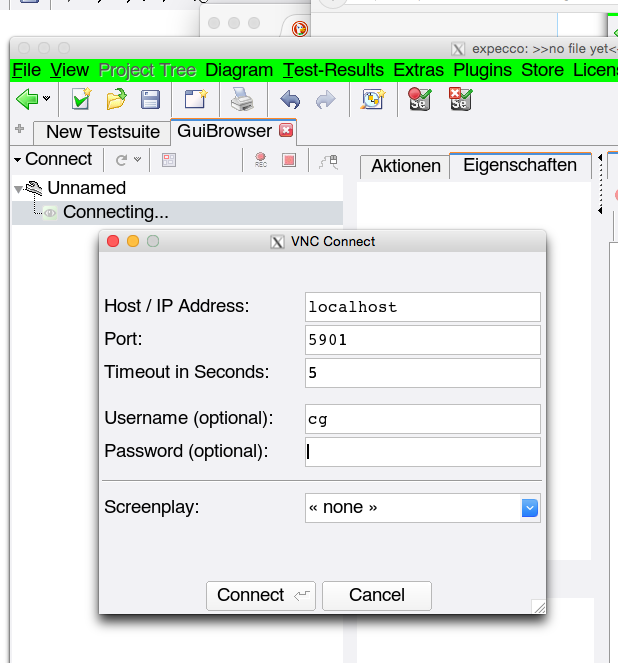Viewport: 618px width, 663px height.
Task: Switch to the New Testsuite tab
Action: (x=102, y=132)
